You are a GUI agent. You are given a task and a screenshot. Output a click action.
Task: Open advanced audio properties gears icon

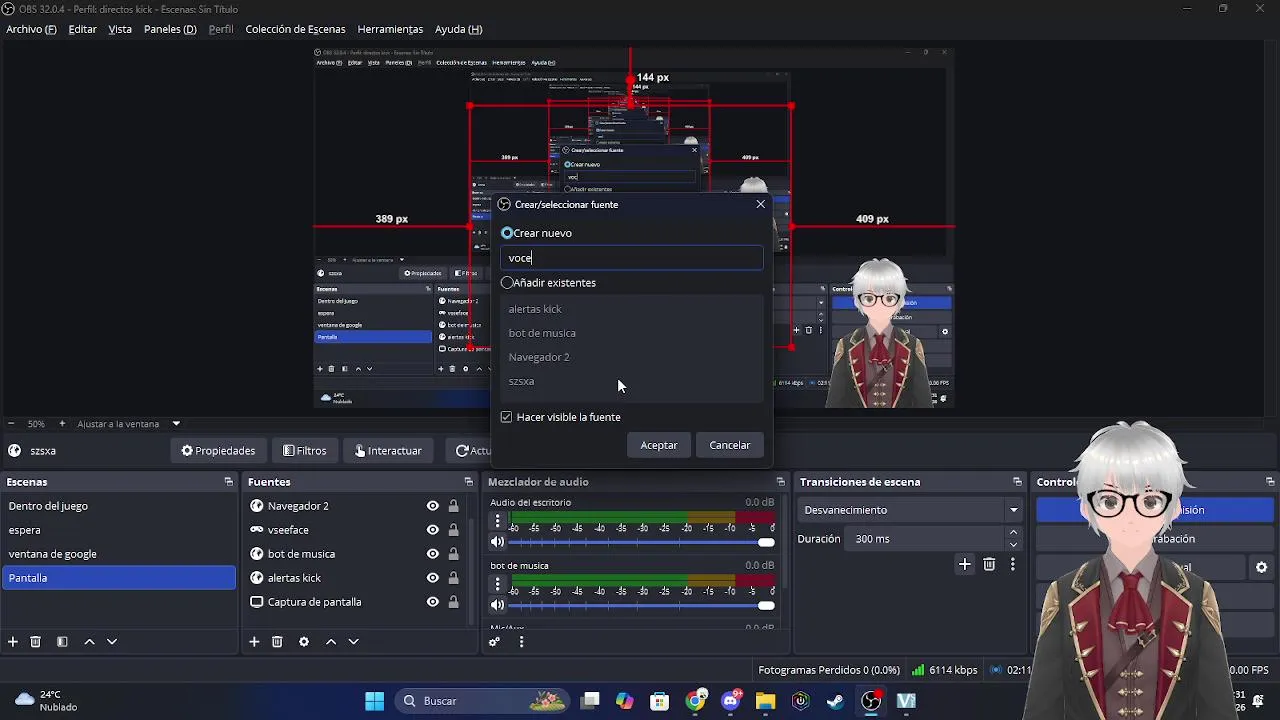(x=494, y=642)
